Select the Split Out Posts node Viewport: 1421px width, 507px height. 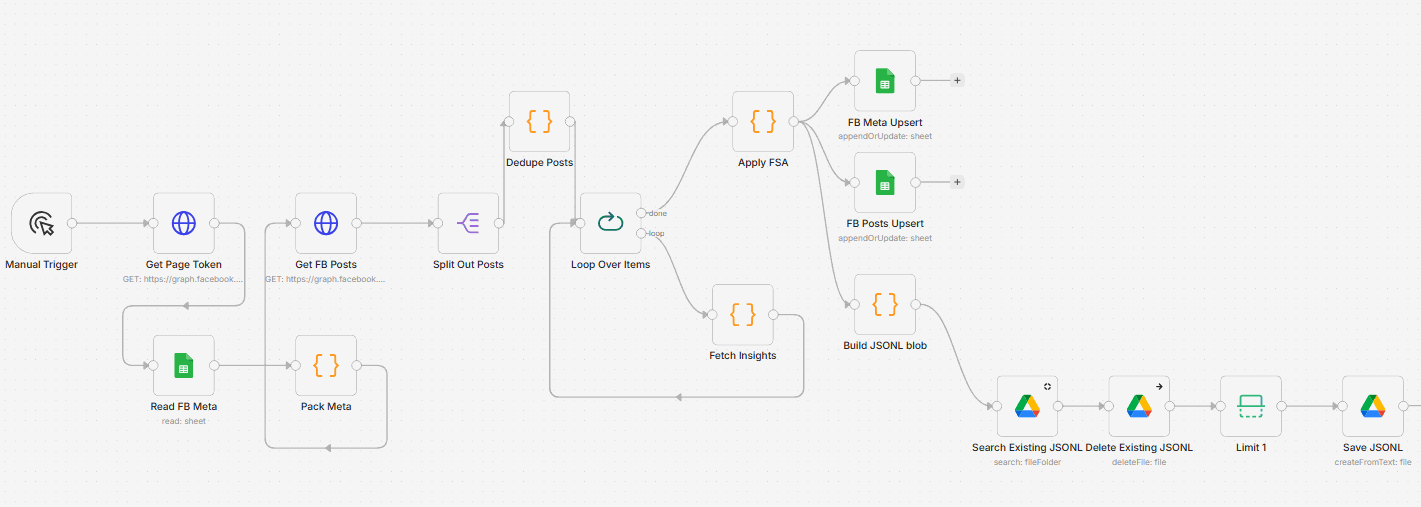[468, 223]
